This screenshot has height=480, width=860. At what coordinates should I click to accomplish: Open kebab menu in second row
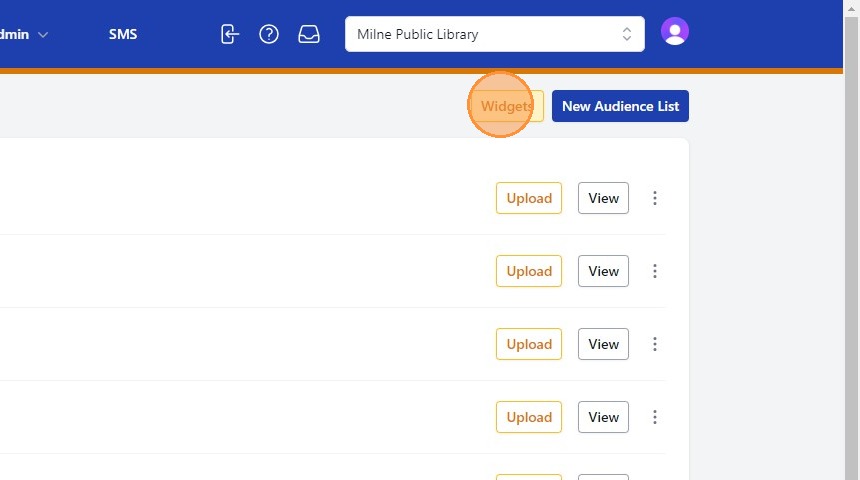tap(655, 271)
